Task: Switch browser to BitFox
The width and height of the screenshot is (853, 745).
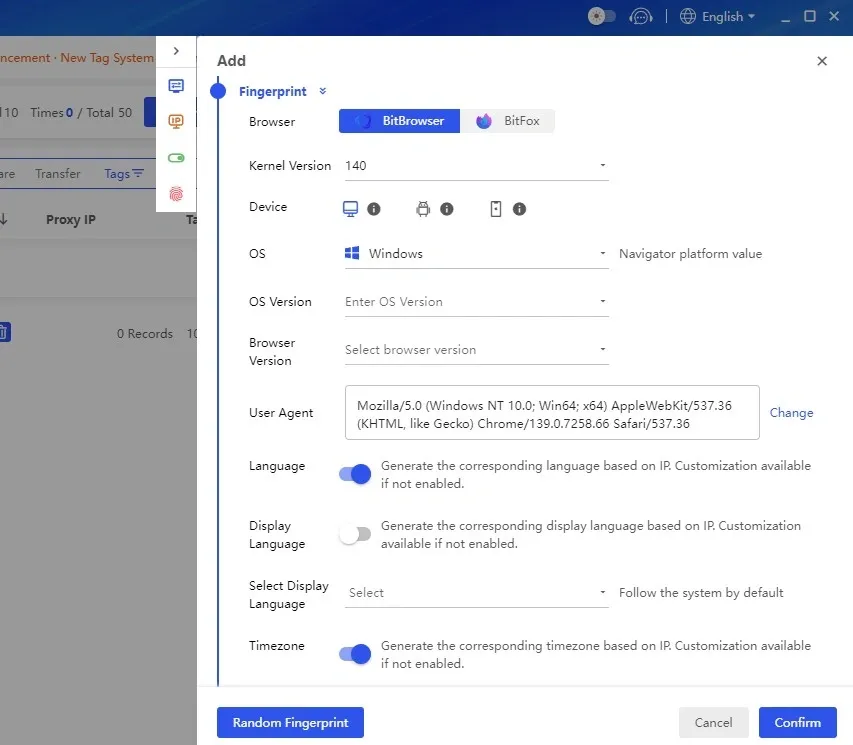Action: (x=508, y=121)
